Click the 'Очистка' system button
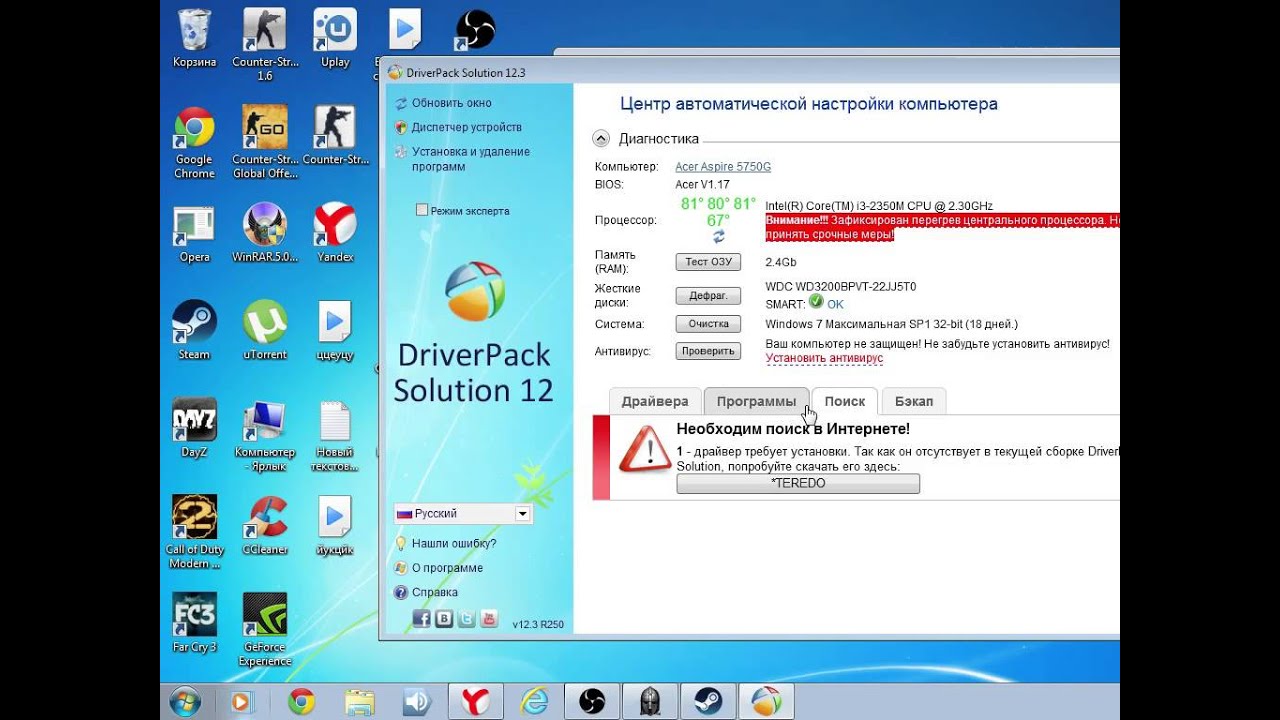 (x=709, y=324)
